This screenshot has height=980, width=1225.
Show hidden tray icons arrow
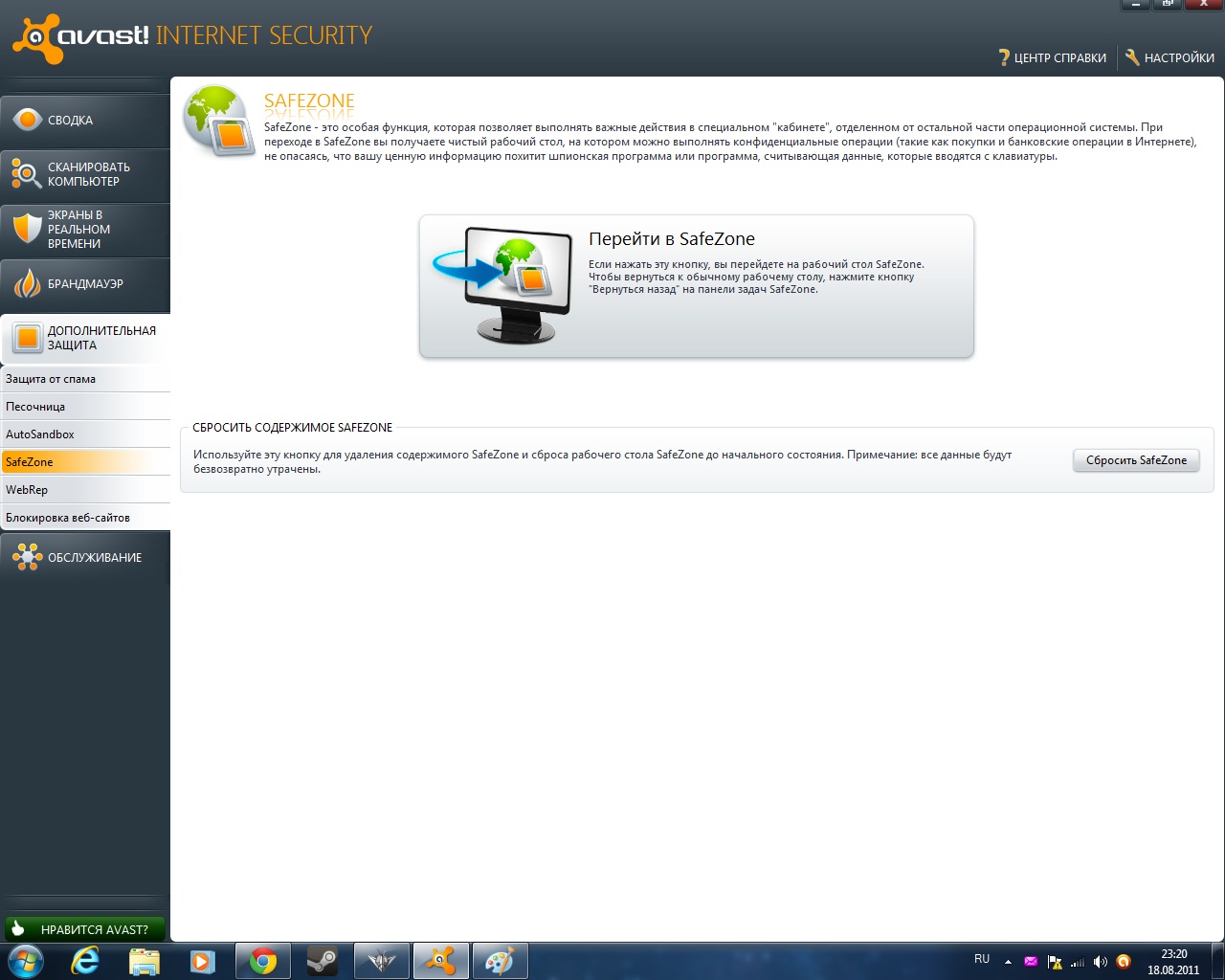(1008, 962)
